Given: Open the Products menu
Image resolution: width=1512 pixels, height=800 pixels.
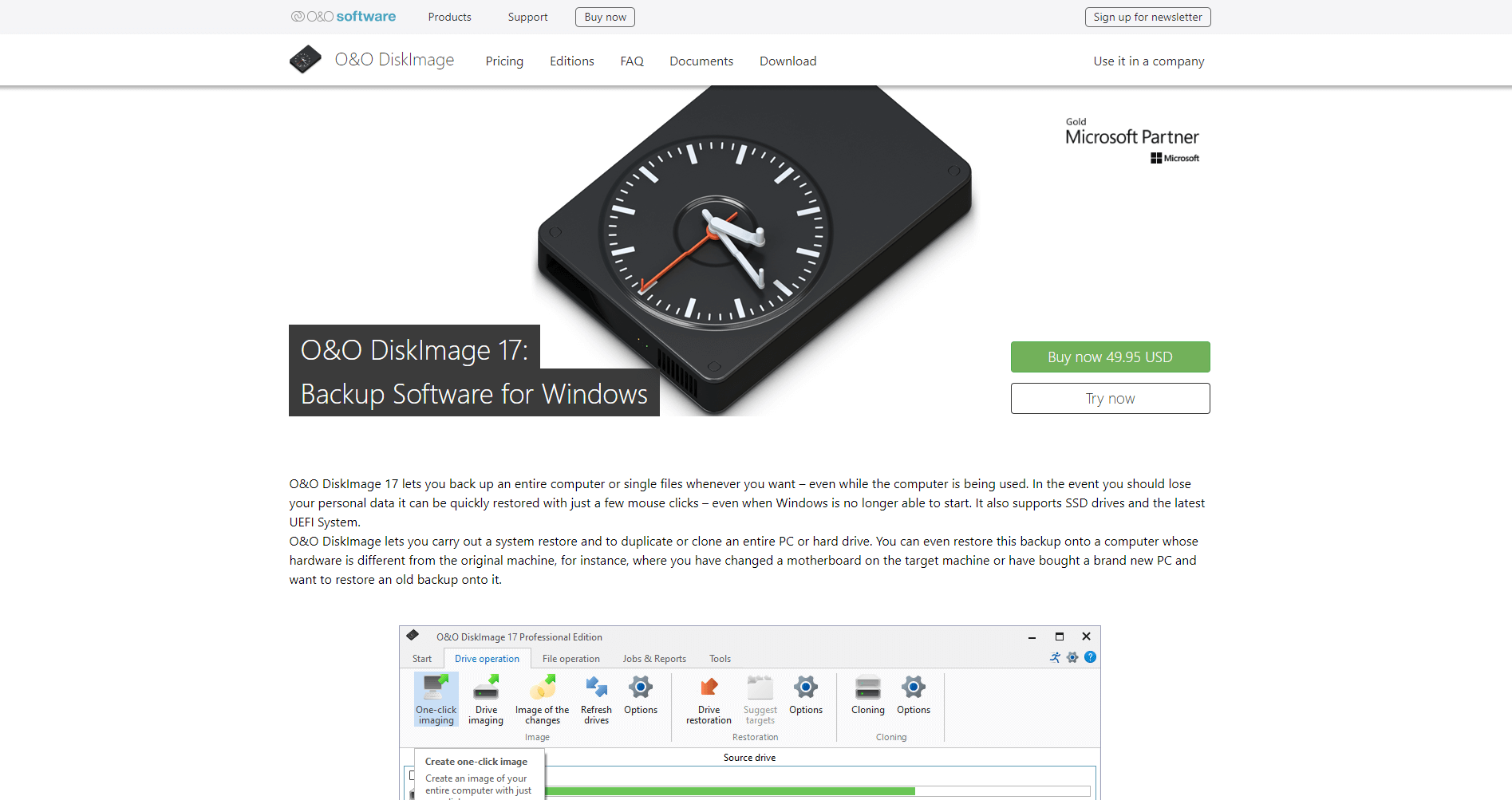Looking at the screenshot, I should [x=449, y=17].
